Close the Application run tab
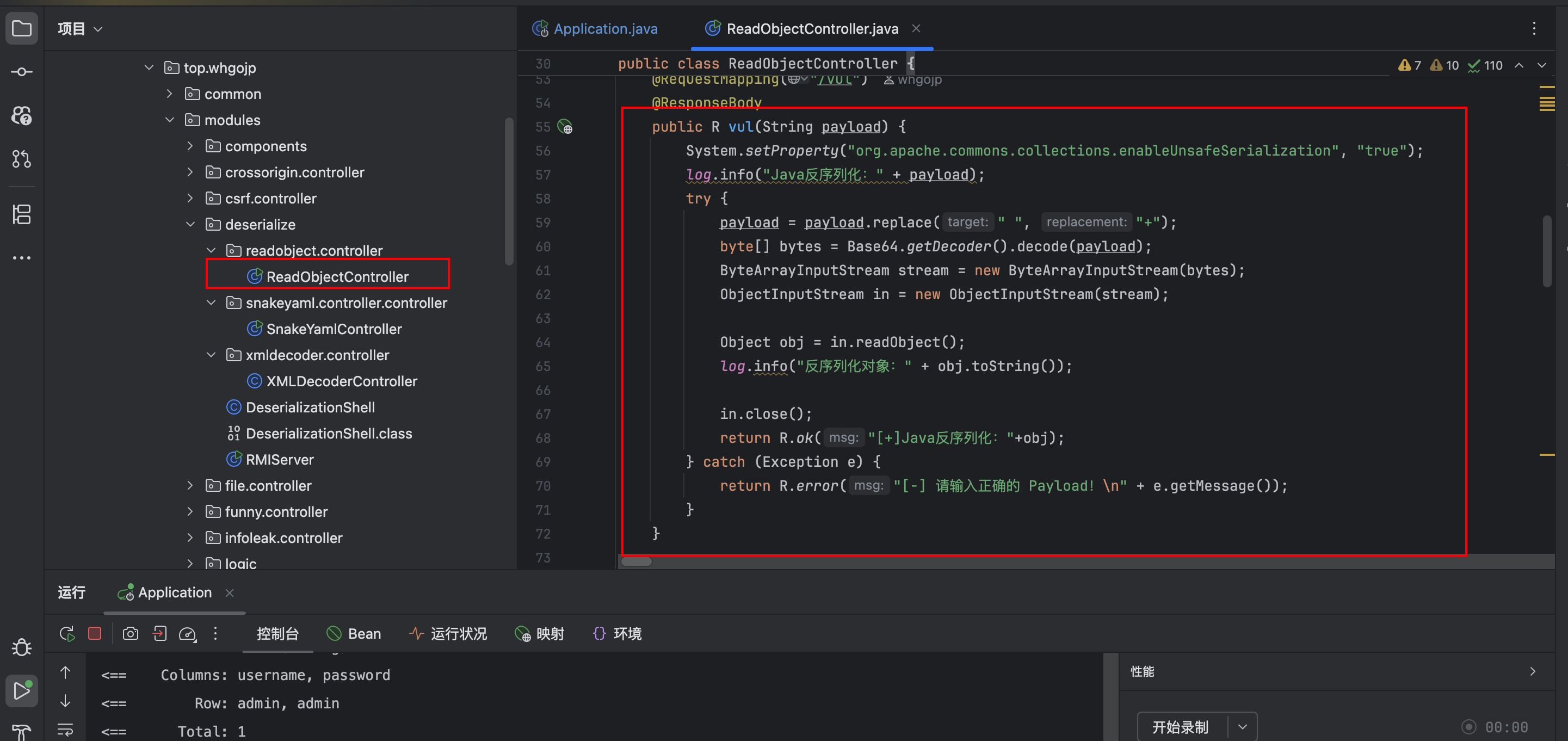The height and width of the screenshot is (741, 1568). [x=230, y=593]
